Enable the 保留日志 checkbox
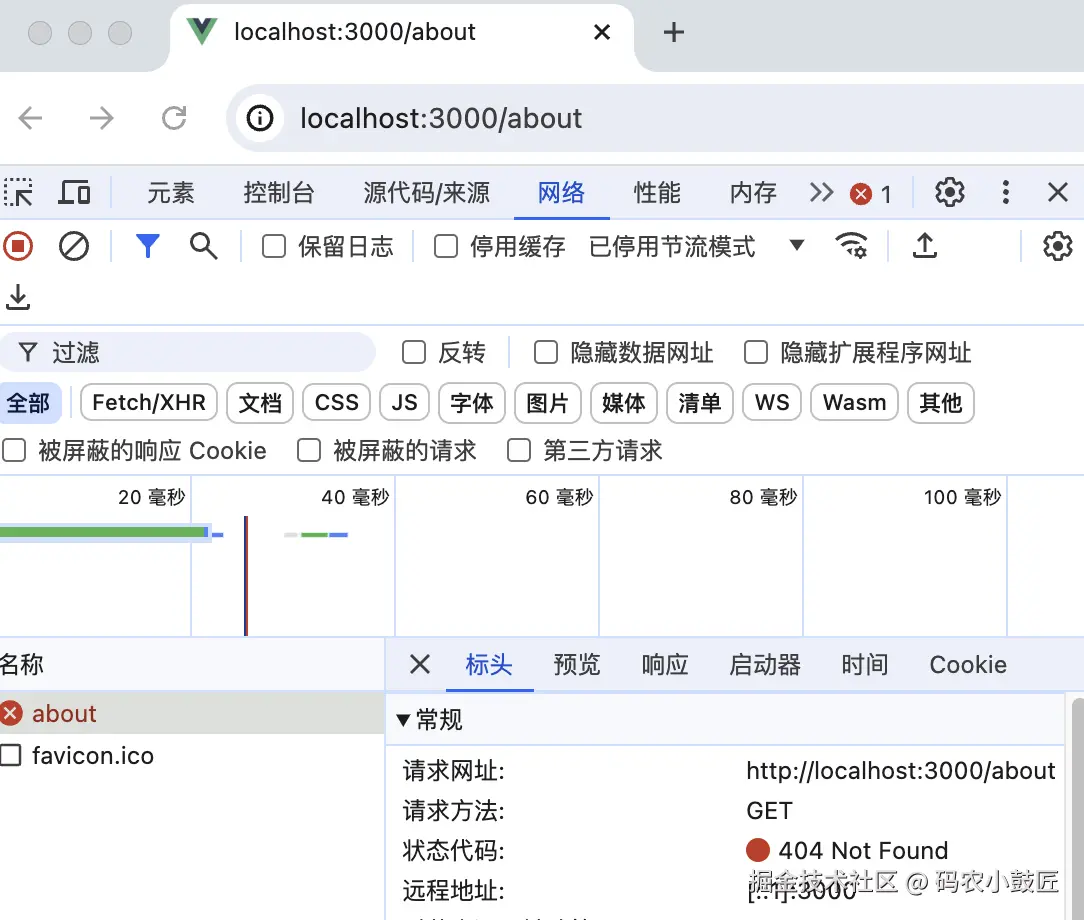This screenshot has width=1084, height=920. pyautogui.click(x=274, y=246)
